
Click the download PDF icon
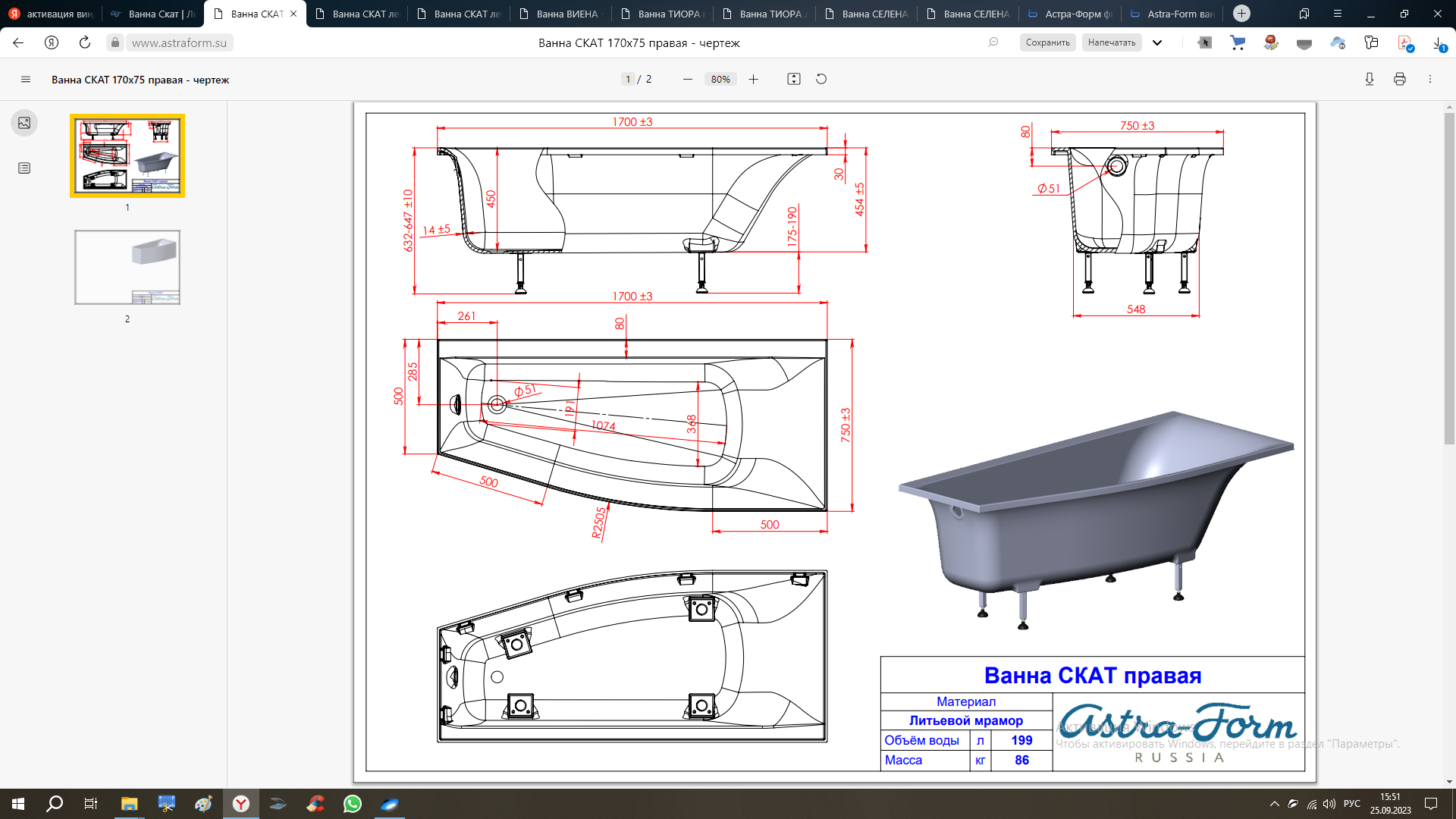[1370, 79]
